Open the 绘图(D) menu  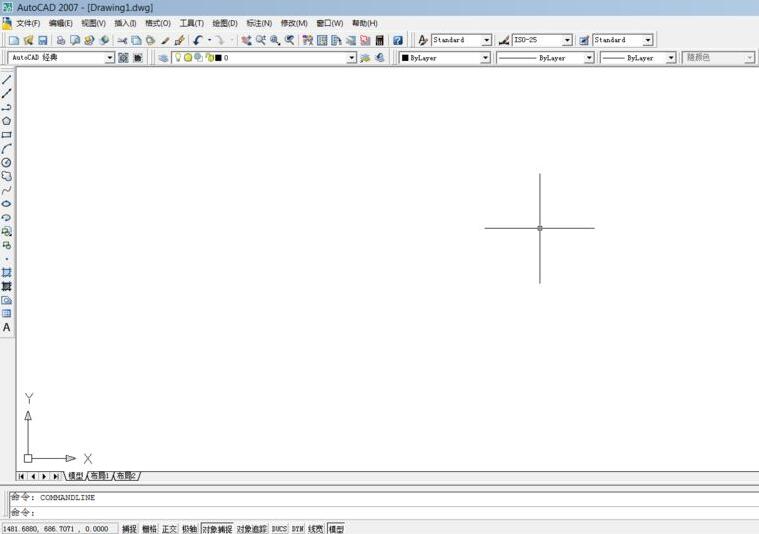pyautogui.click(x=225, y=23)
